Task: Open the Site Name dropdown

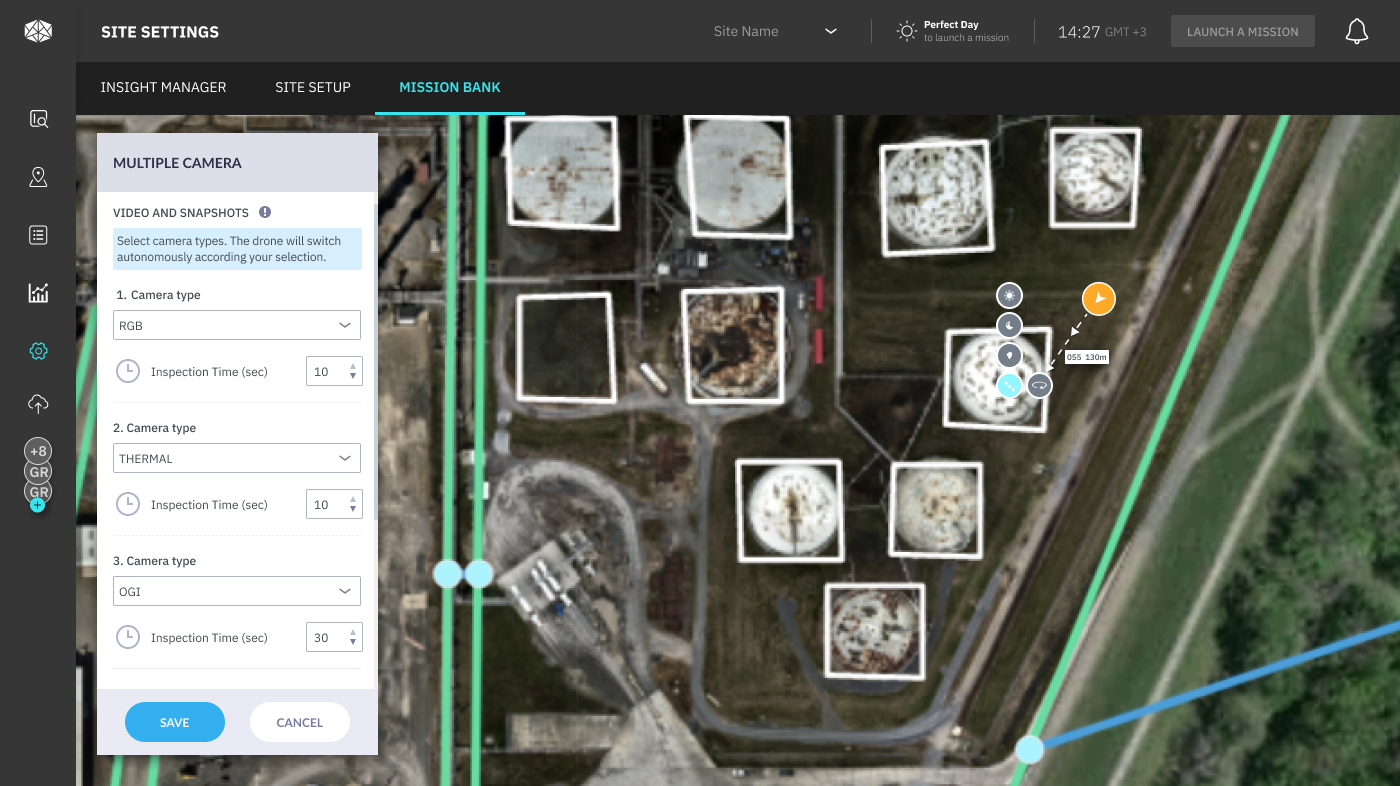Action: click(x=830, y=31)
